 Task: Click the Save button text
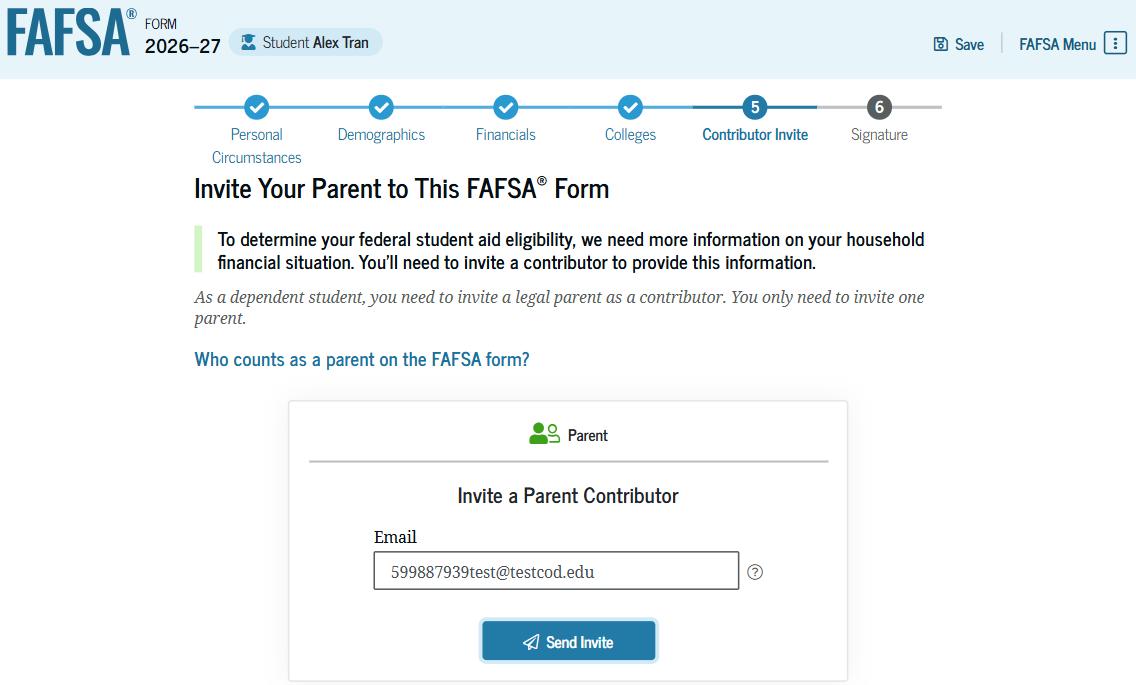(x=969, y=44)
